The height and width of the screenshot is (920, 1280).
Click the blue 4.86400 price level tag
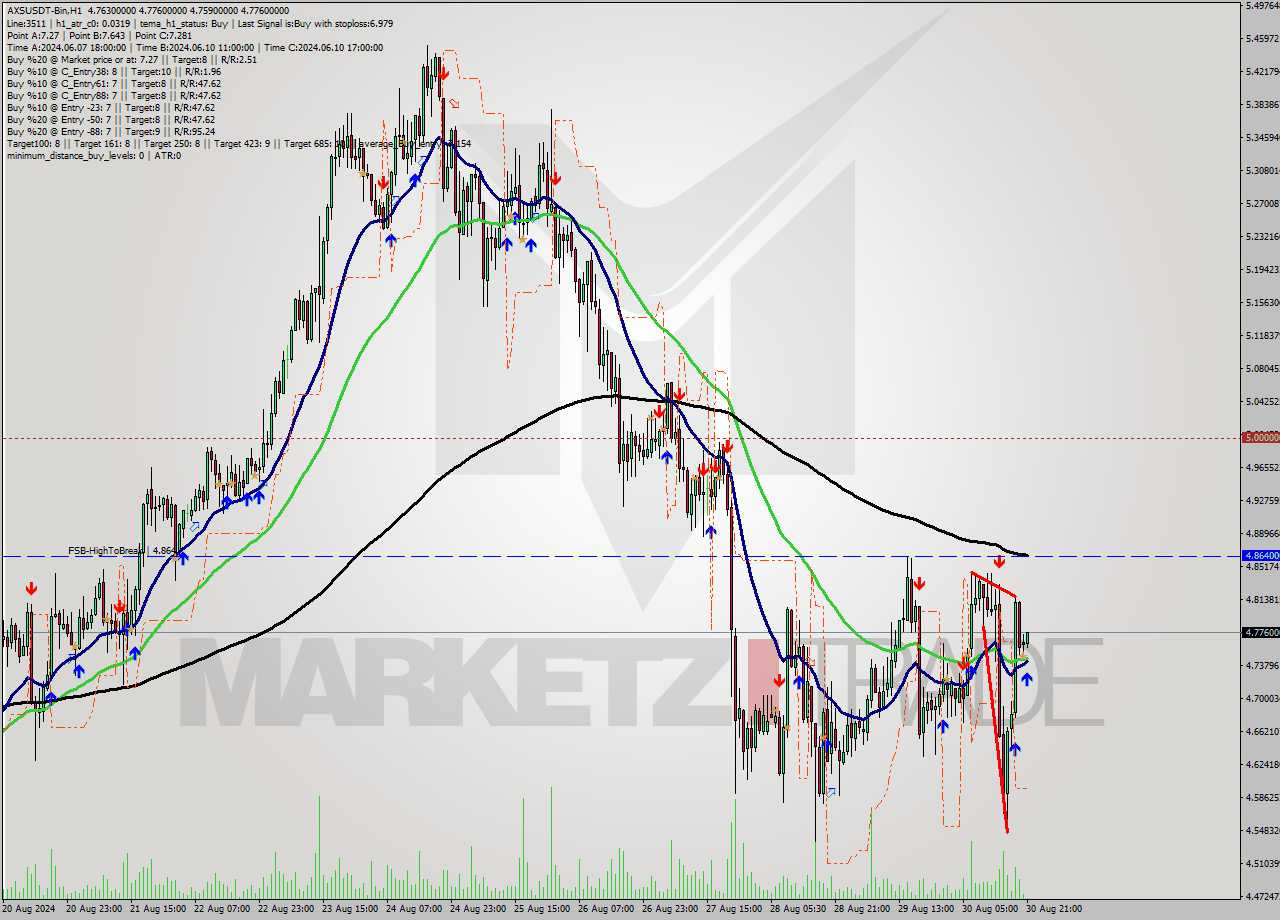[1260, 555]
